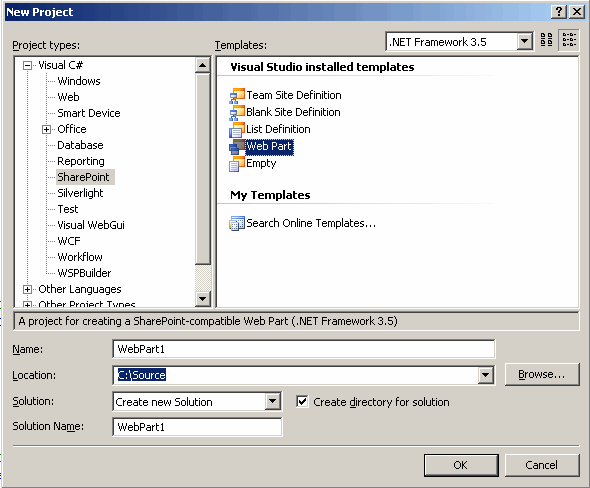Open the Solution combo box dropdown
Screen dimensions: 590x488
coord(272,401)
